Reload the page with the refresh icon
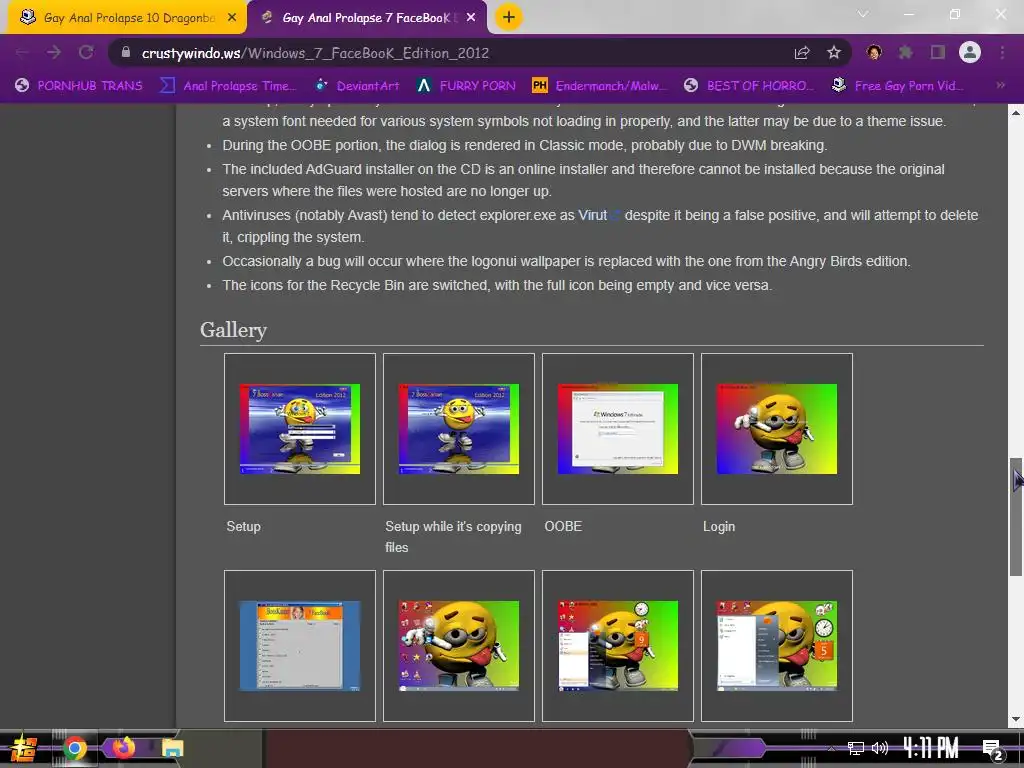Image resolution: width=1024 pixels, height=768 pixels. click(x=86, y=53)
